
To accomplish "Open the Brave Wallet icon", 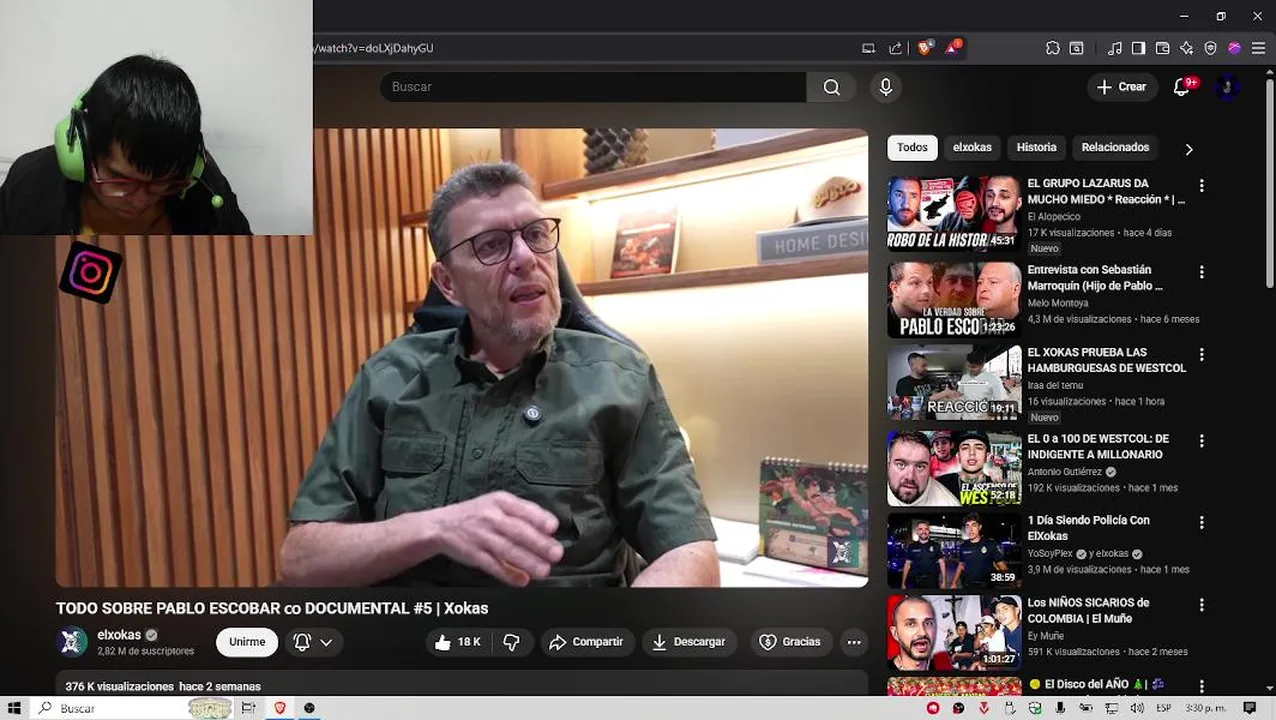I will pyautogui.click(x=1162, y=48).
